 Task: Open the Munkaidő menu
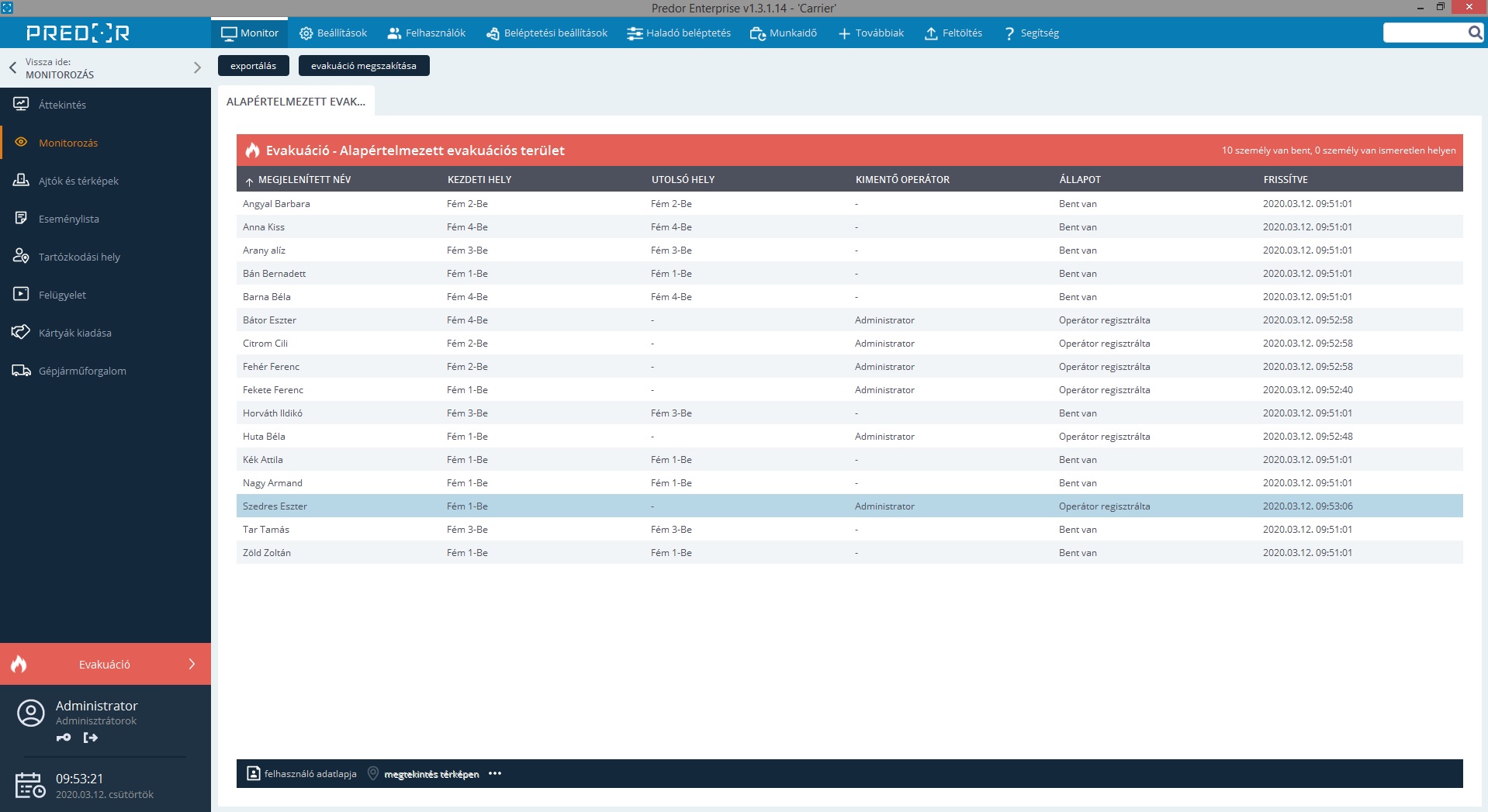point(784,33)
